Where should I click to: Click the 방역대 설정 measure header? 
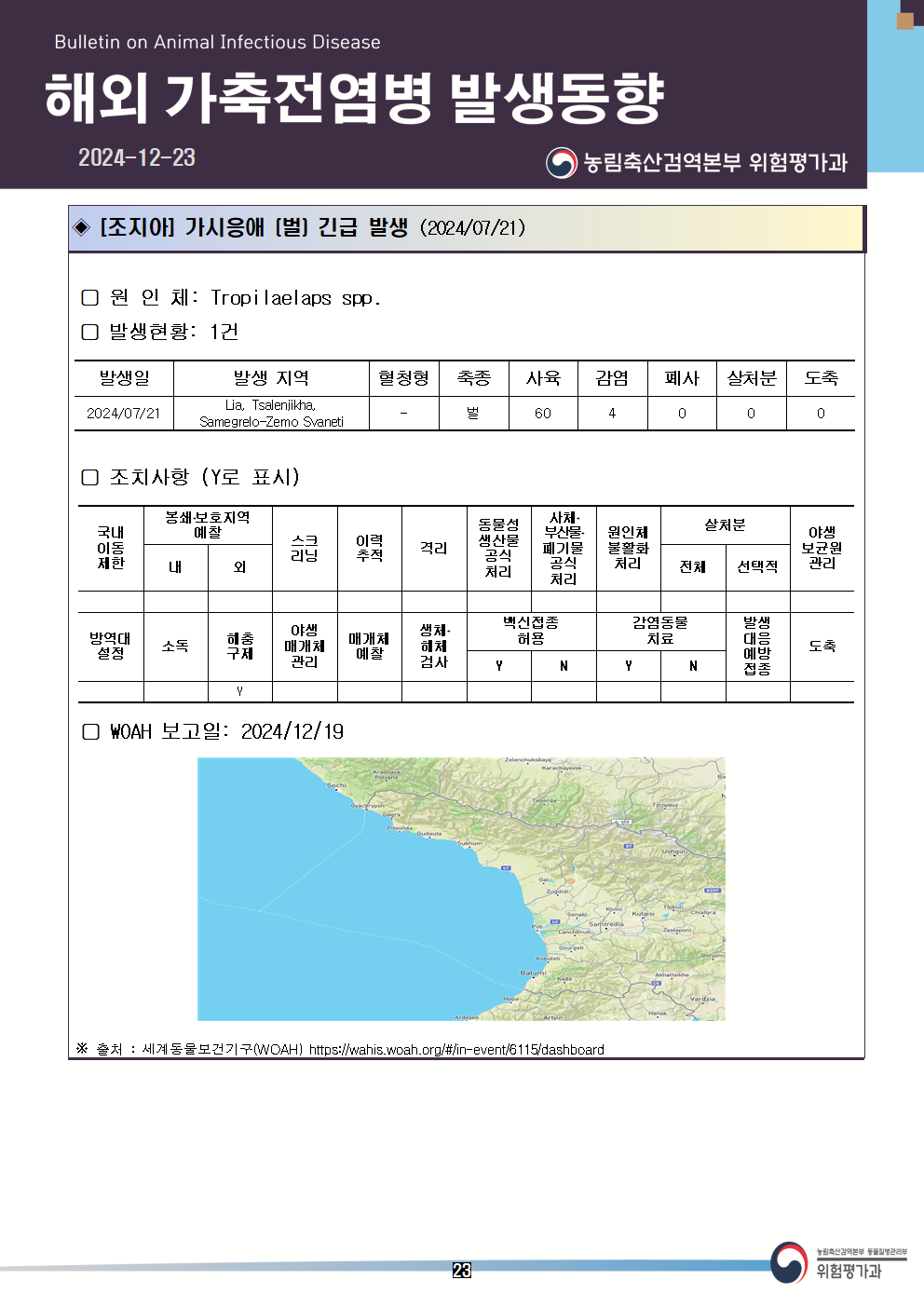[x=111, y=646]
